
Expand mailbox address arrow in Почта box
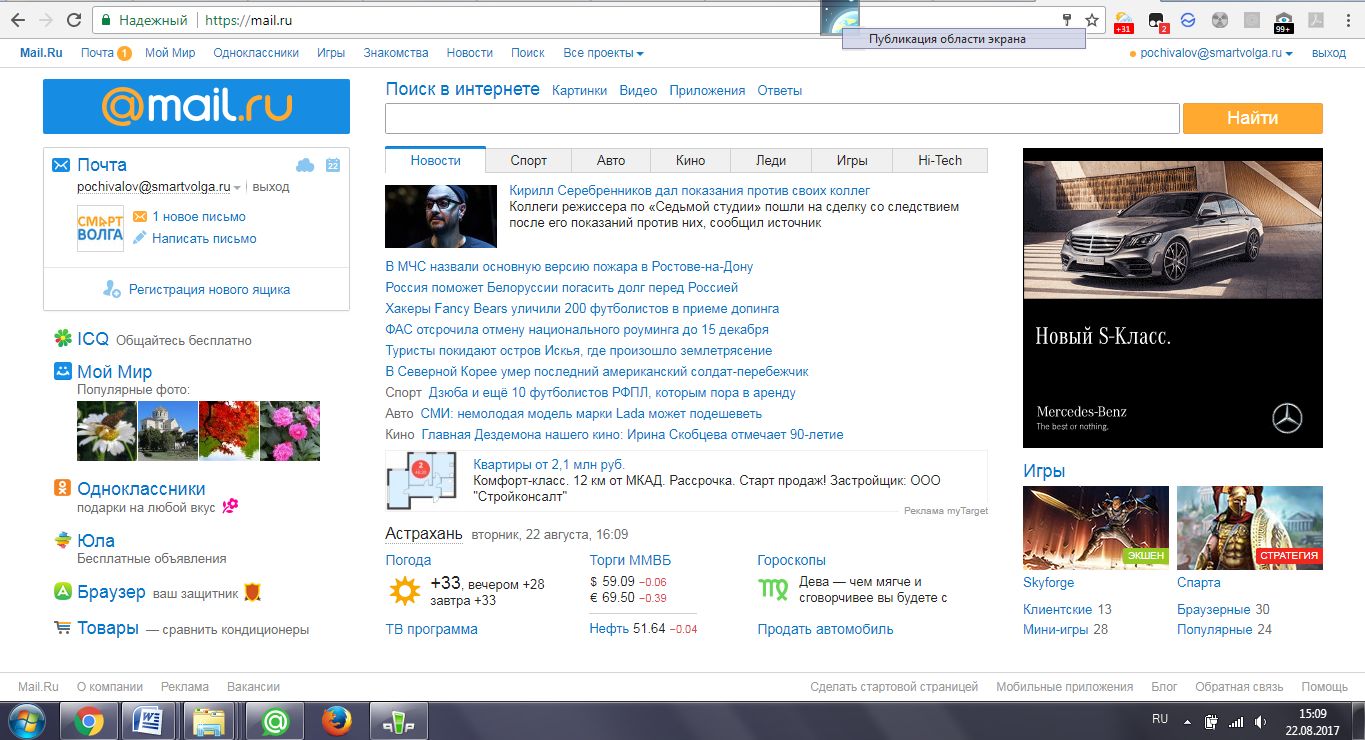[x=237, y=187]
